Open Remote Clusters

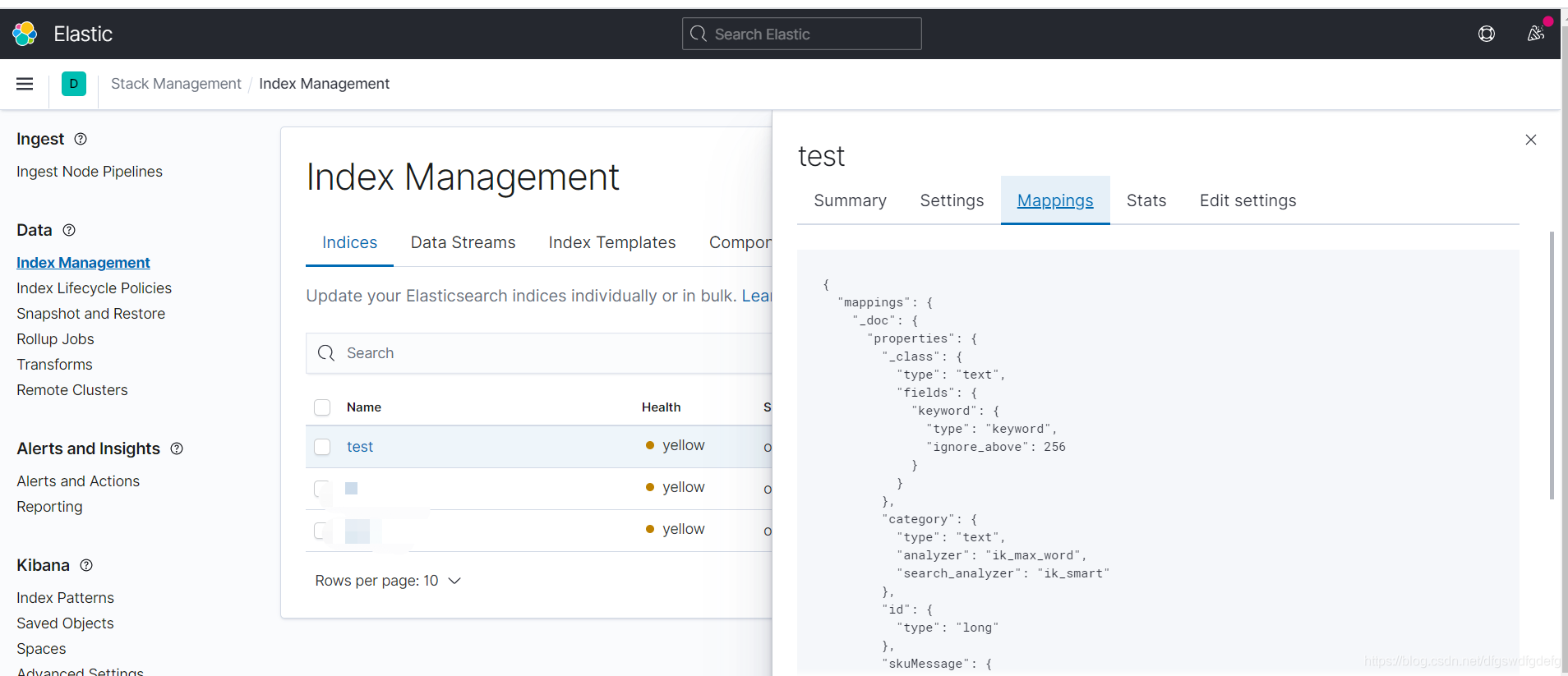tap(72, 390)
